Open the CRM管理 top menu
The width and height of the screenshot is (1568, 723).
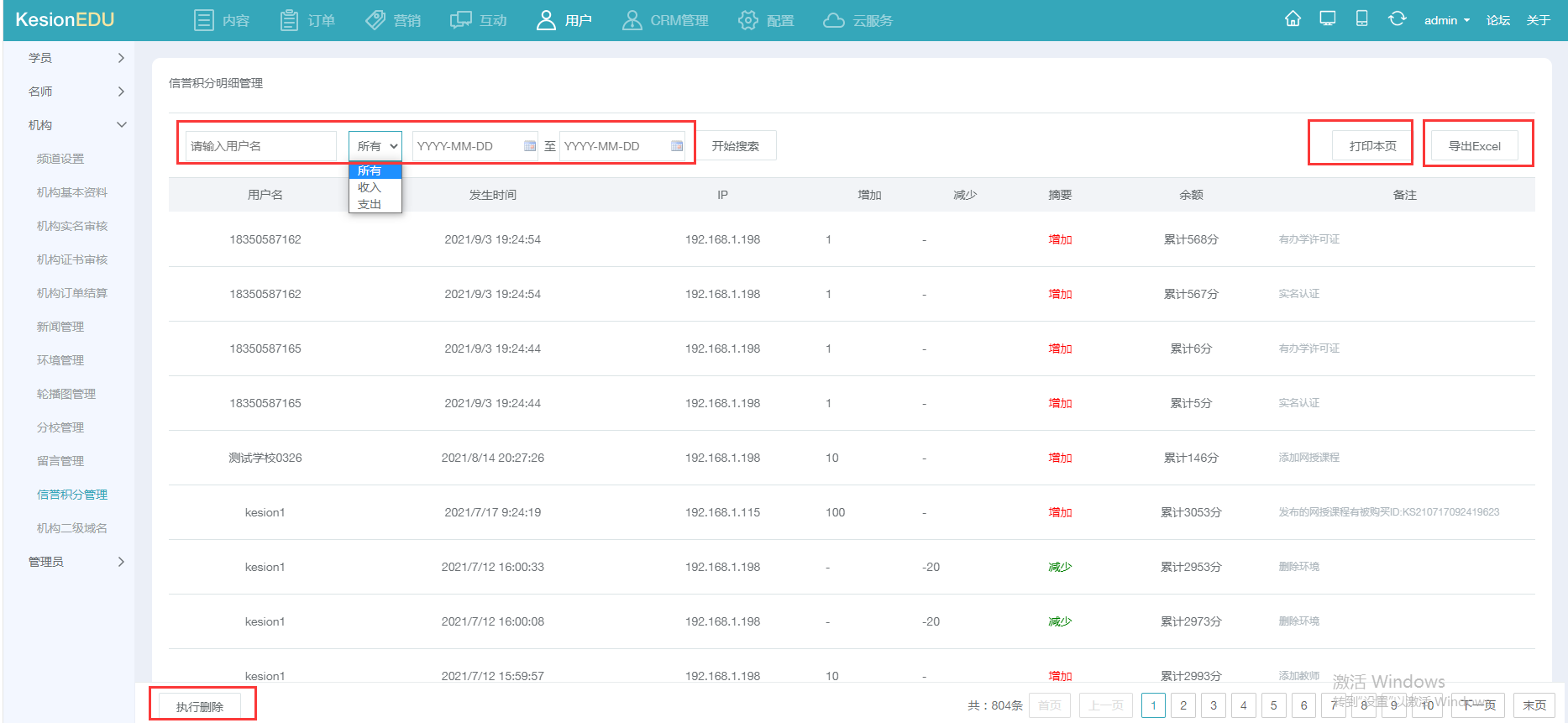[x=665, y=20]
